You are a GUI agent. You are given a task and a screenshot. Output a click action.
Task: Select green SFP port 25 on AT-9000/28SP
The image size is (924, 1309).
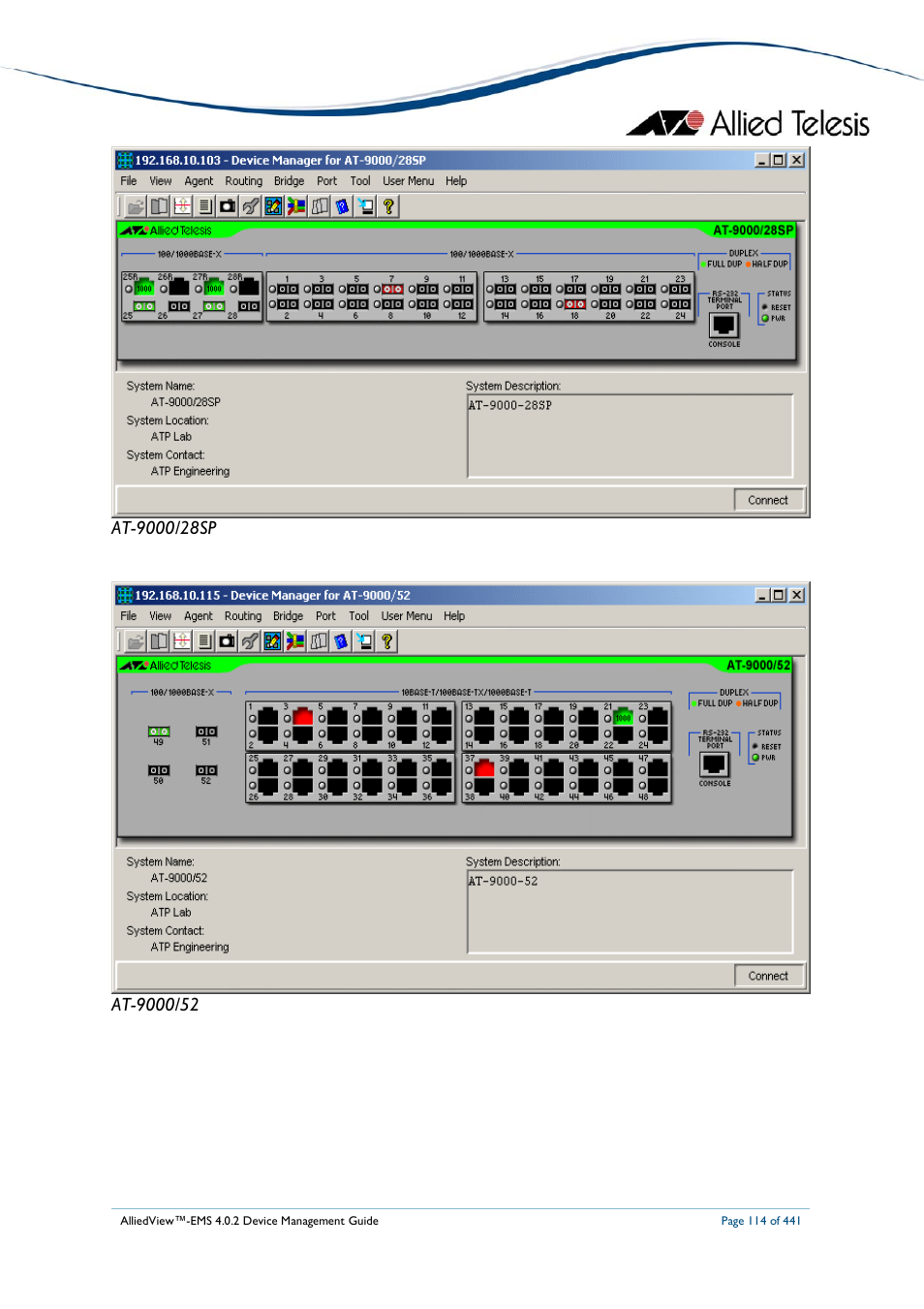[144, 306]
